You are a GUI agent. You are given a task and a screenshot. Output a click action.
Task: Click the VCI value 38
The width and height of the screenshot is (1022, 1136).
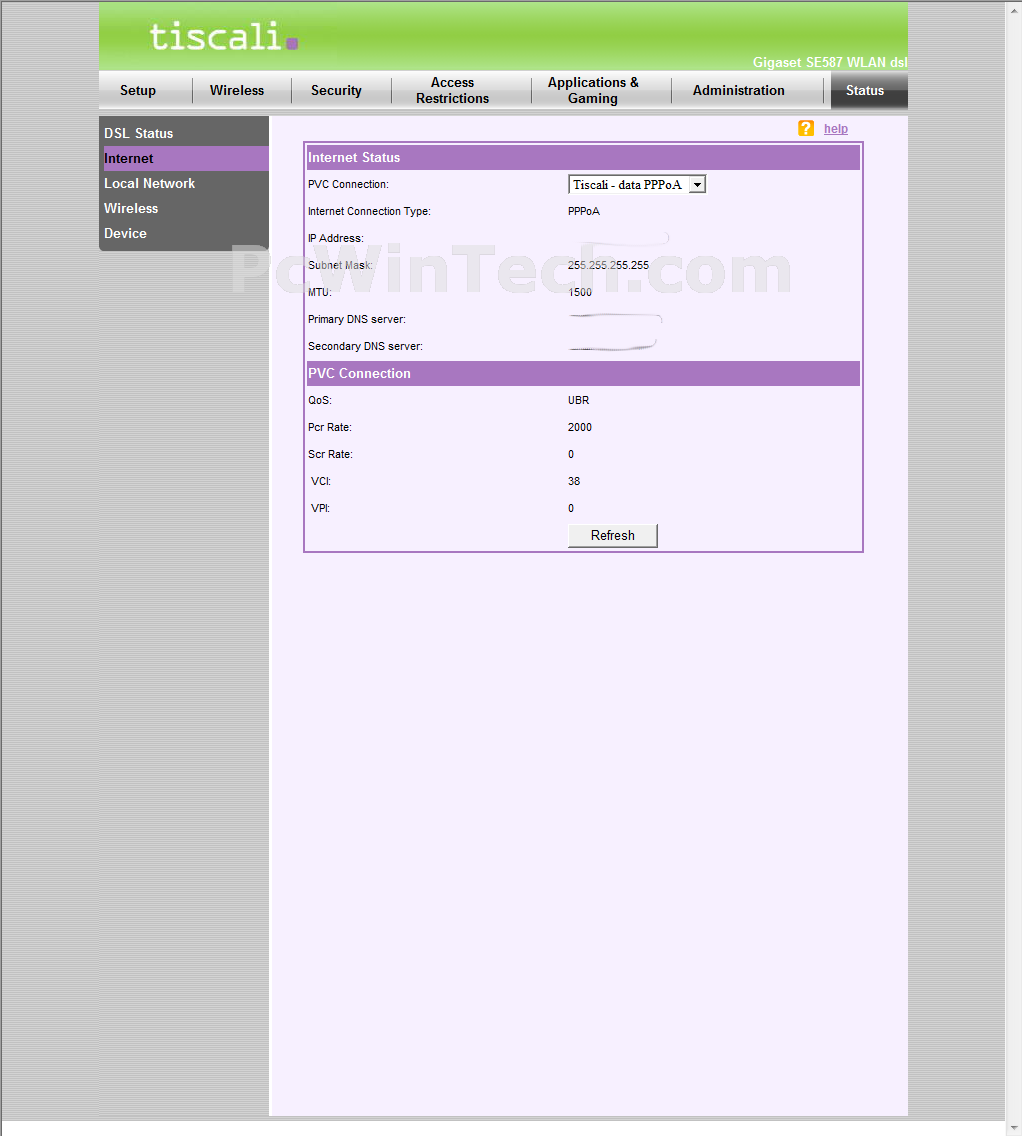(x=574, y=481)
